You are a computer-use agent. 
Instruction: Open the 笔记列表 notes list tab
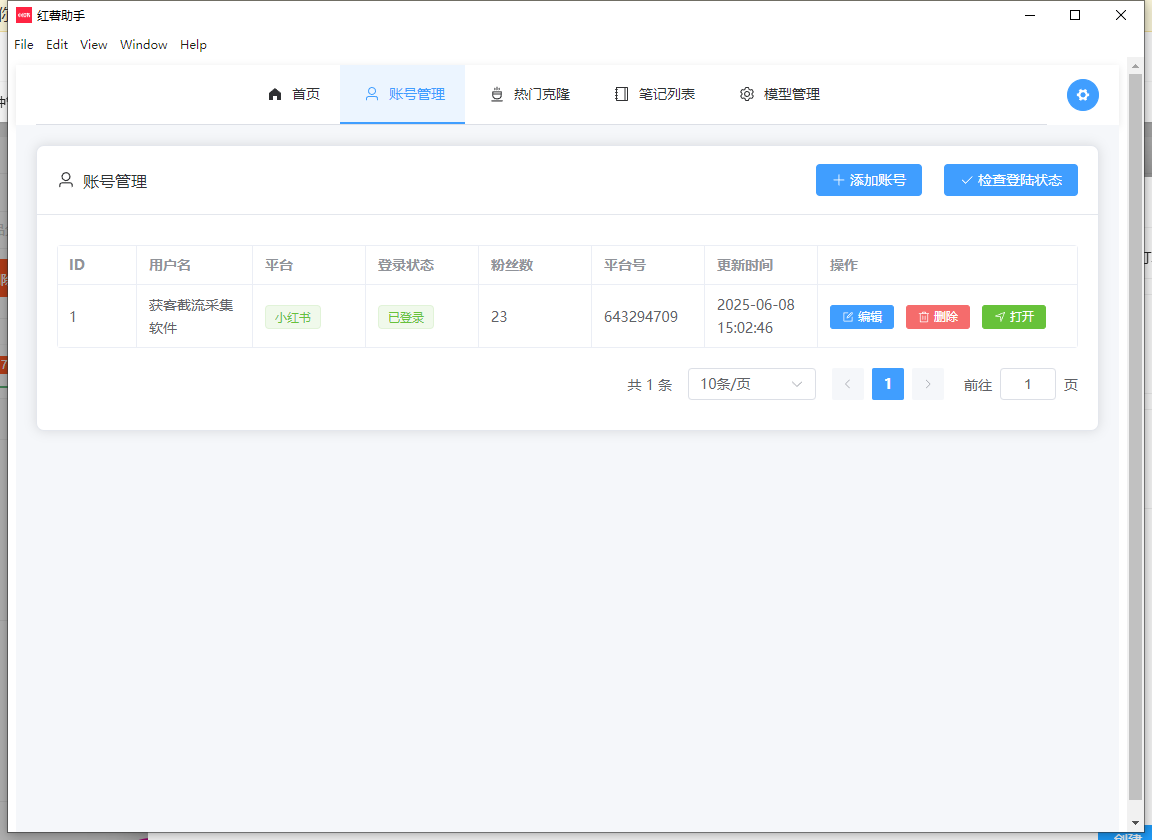tap(655, 94)
